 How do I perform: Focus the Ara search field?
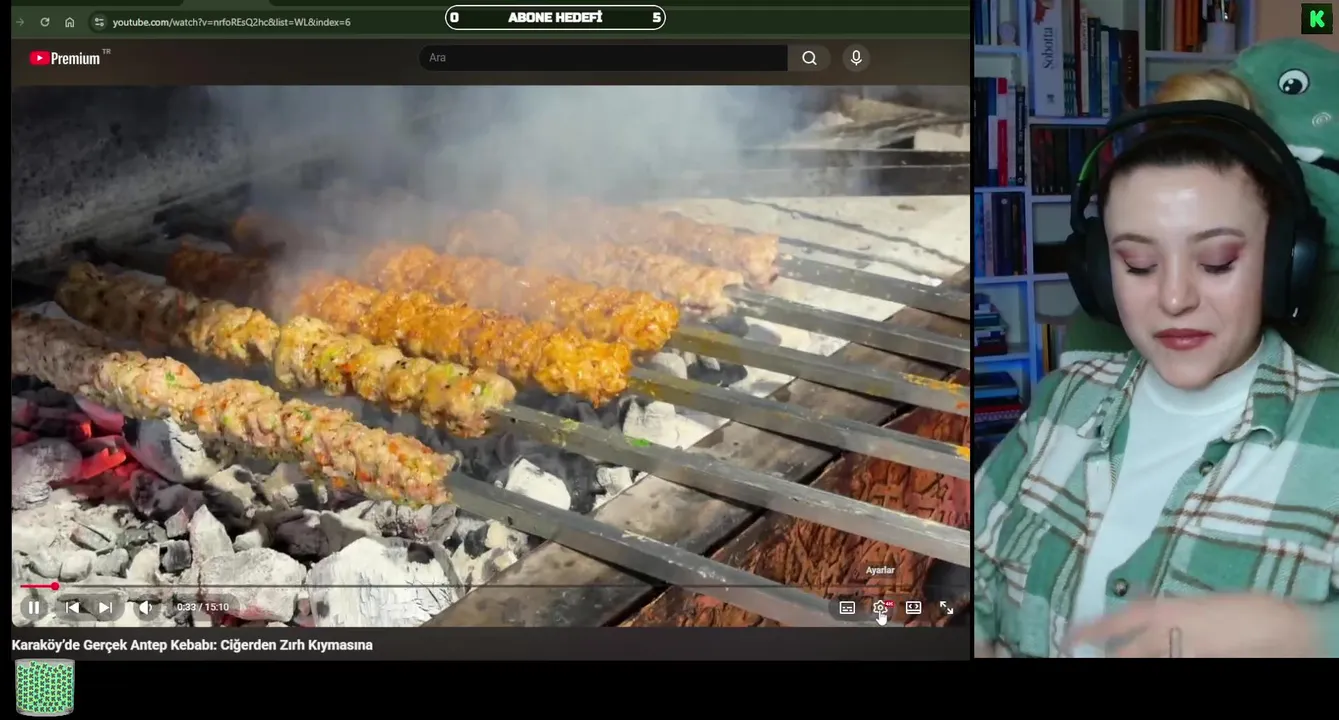click(x=603, y=58)
